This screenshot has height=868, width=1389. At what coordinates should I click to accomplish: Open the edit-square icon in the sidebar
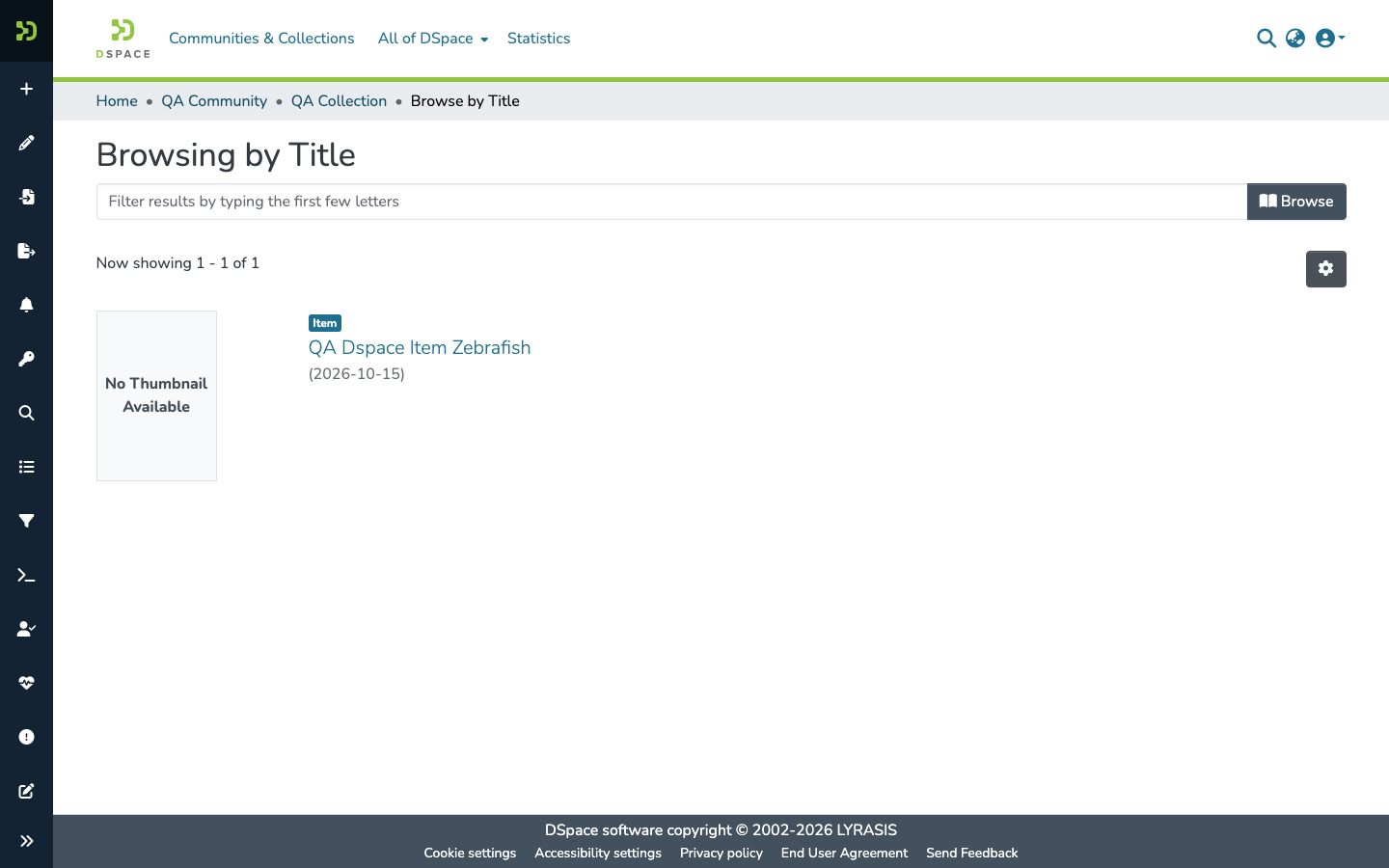(x=26, y=791)
